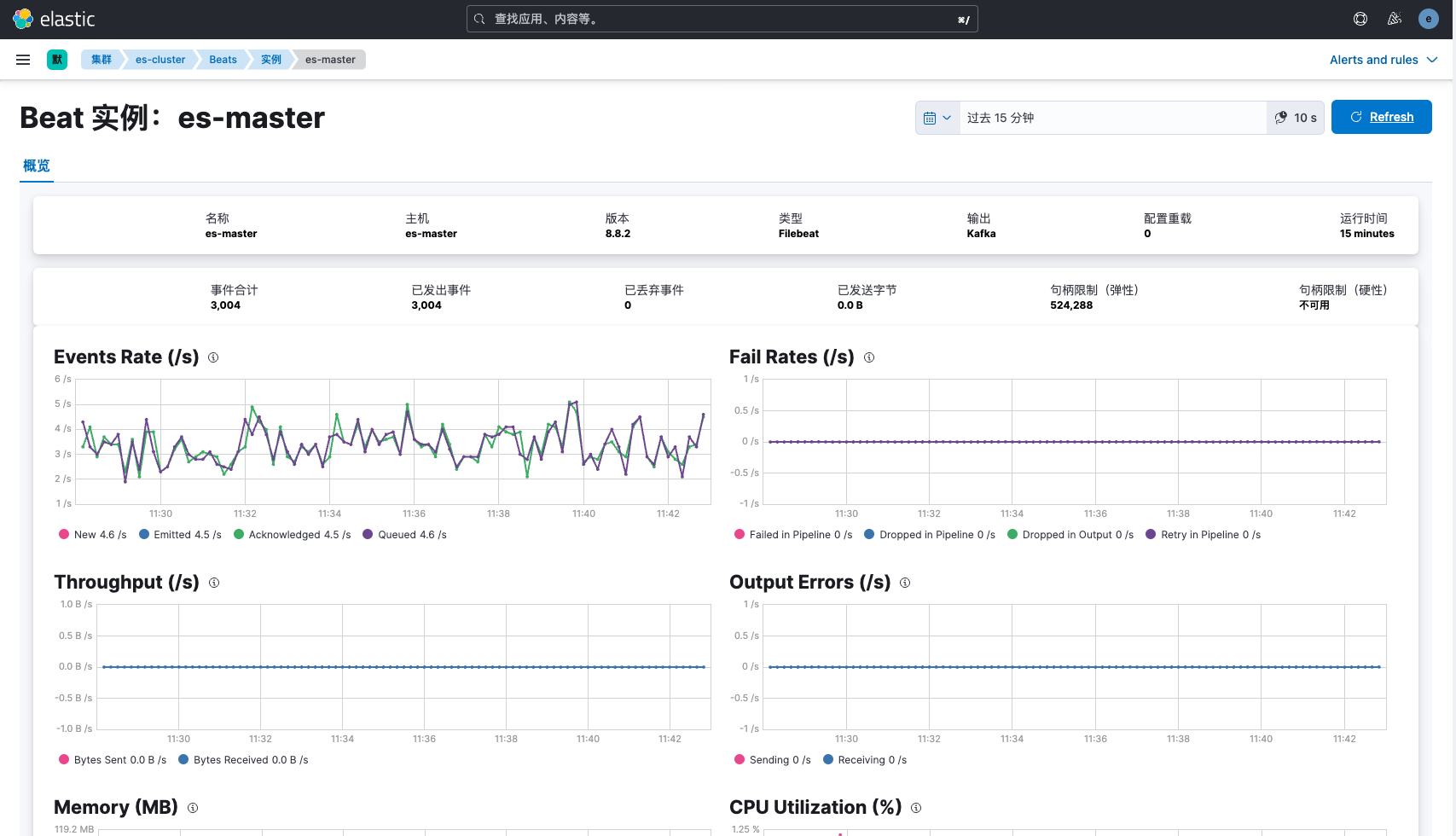This screenshot has height=836, width=1456.
Task: Open the newsfeed icon in header
Action: pyautogui.click(x=1395, y=19)
